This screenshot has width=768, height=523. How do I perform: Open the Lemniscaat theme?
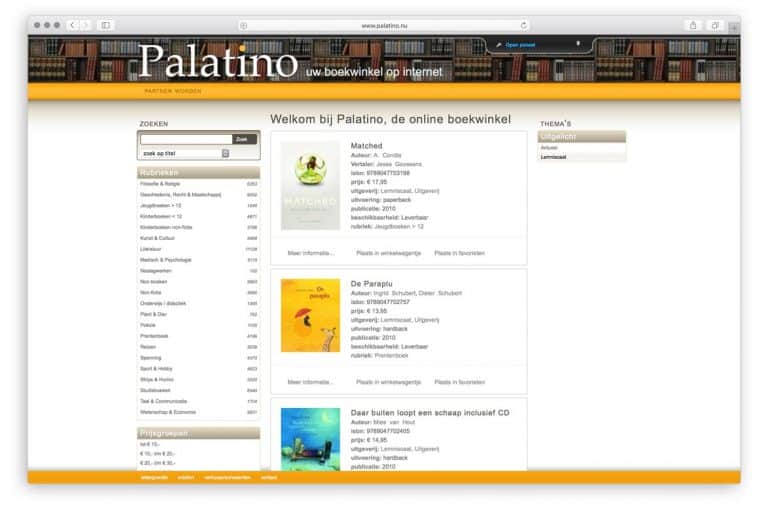[x=553, y=157]
